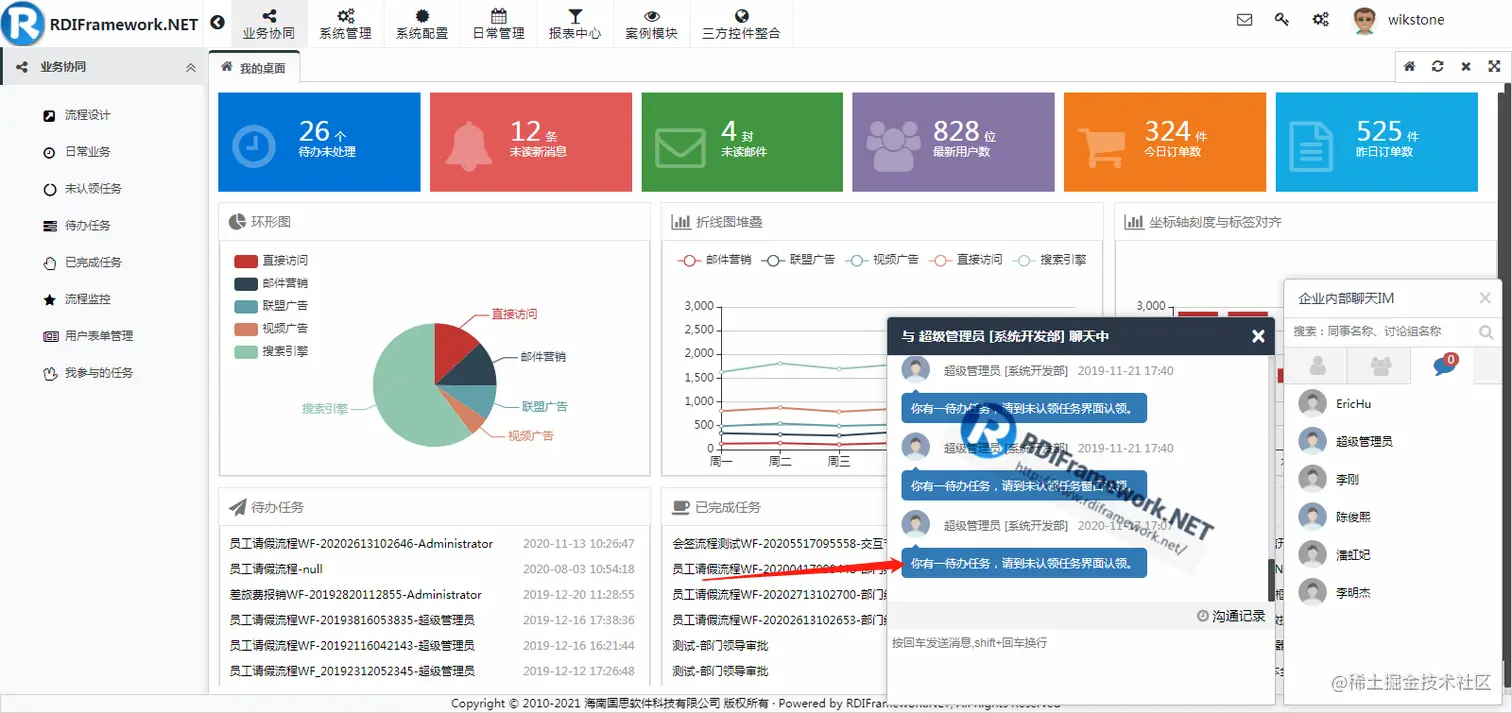This screenshot has width=1512, height=713.
Task: Toggle 视频广告 series in the line chart legend
Action: (881, 260)
